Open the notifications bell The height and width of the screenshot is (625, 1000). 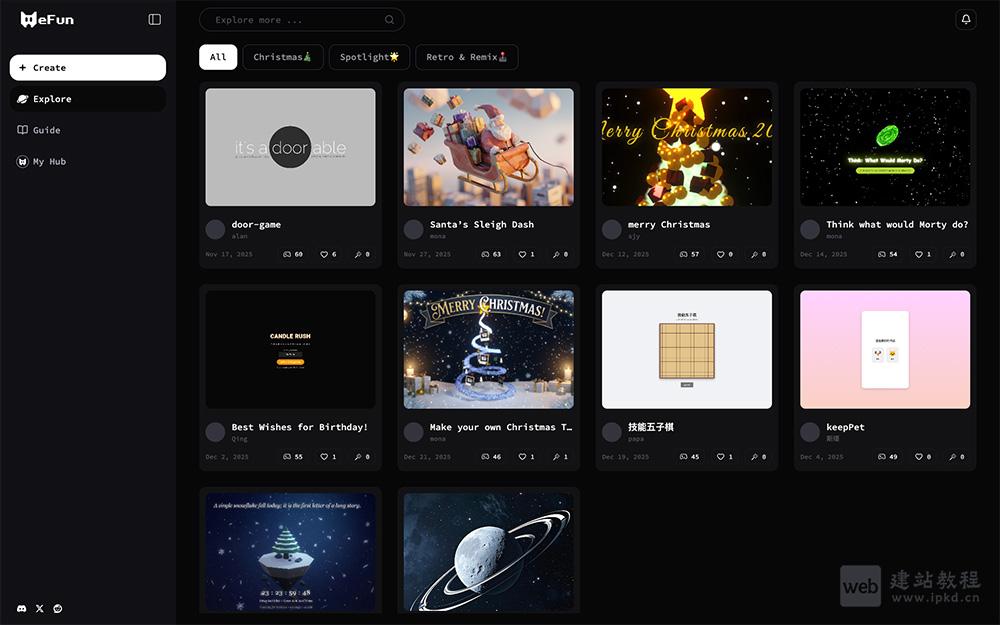coord(965,19)
